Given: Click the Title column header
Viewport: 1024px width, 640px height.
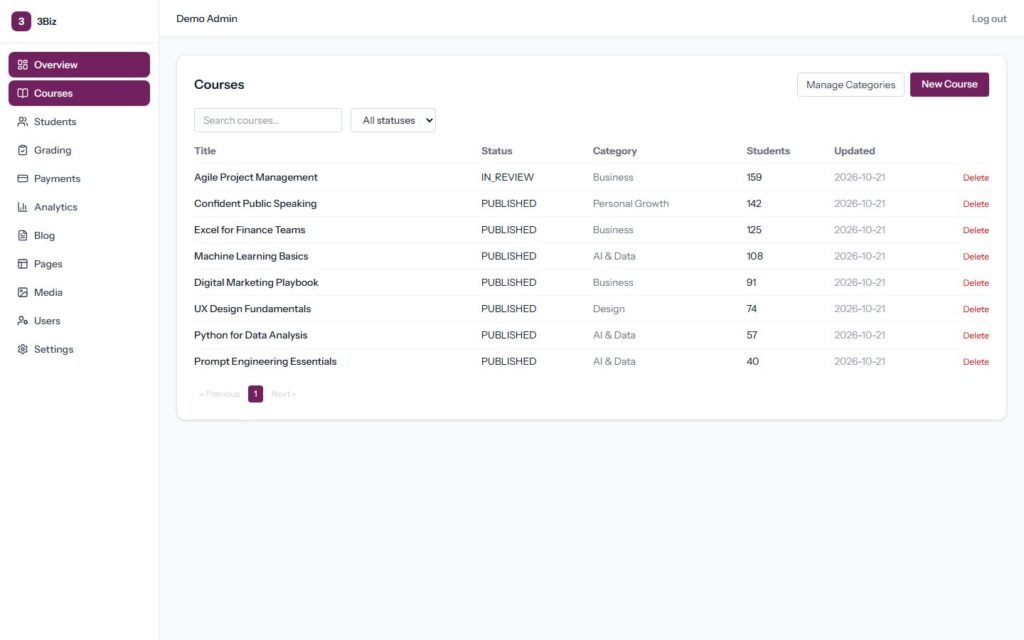Looking at the screenshot, I should pos(204,151).
